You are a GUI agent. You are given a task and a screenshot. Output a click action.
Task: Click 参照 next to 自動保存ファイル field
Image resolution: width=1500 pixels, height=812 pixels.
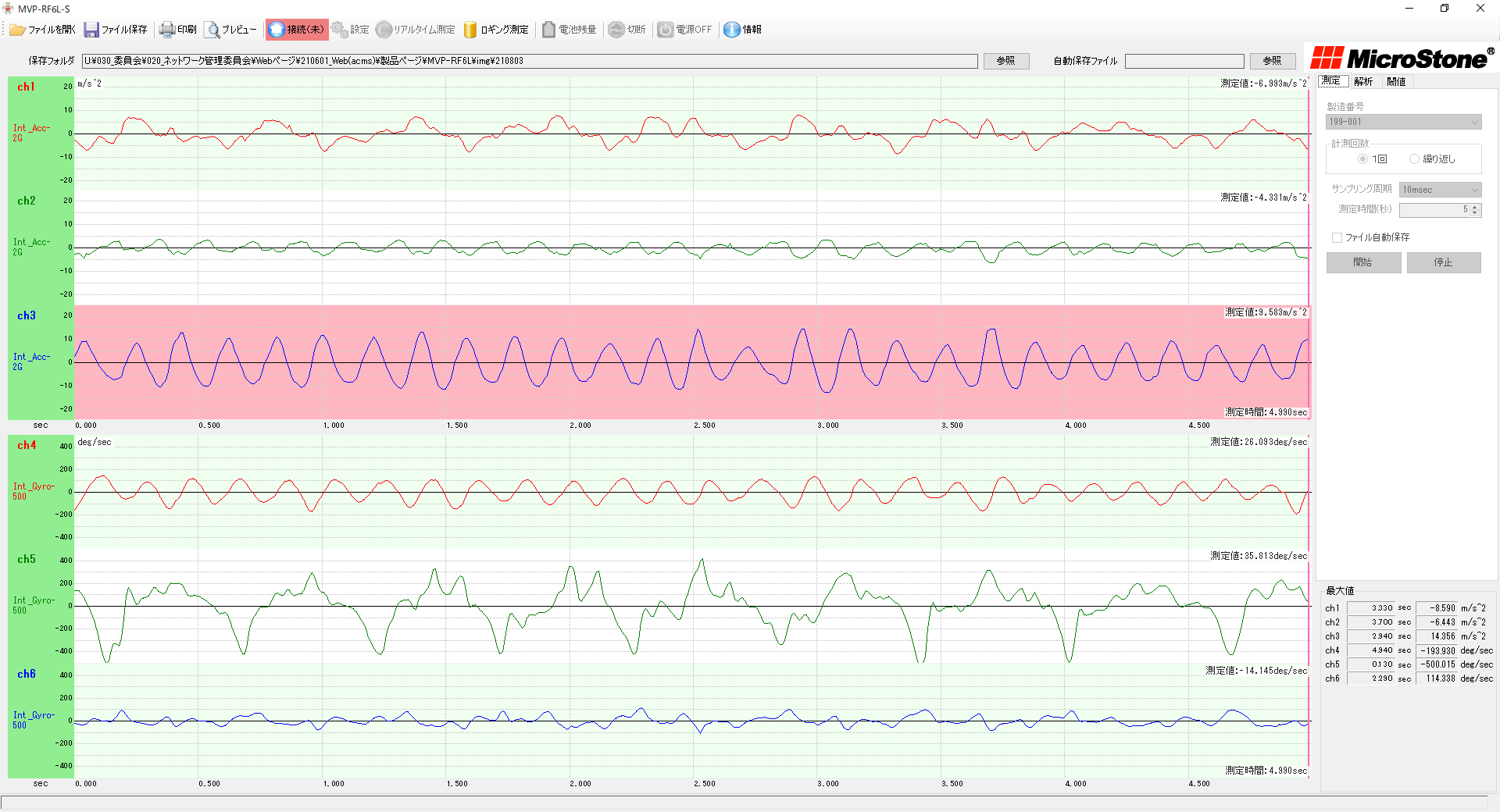(x=1273, y=61)
